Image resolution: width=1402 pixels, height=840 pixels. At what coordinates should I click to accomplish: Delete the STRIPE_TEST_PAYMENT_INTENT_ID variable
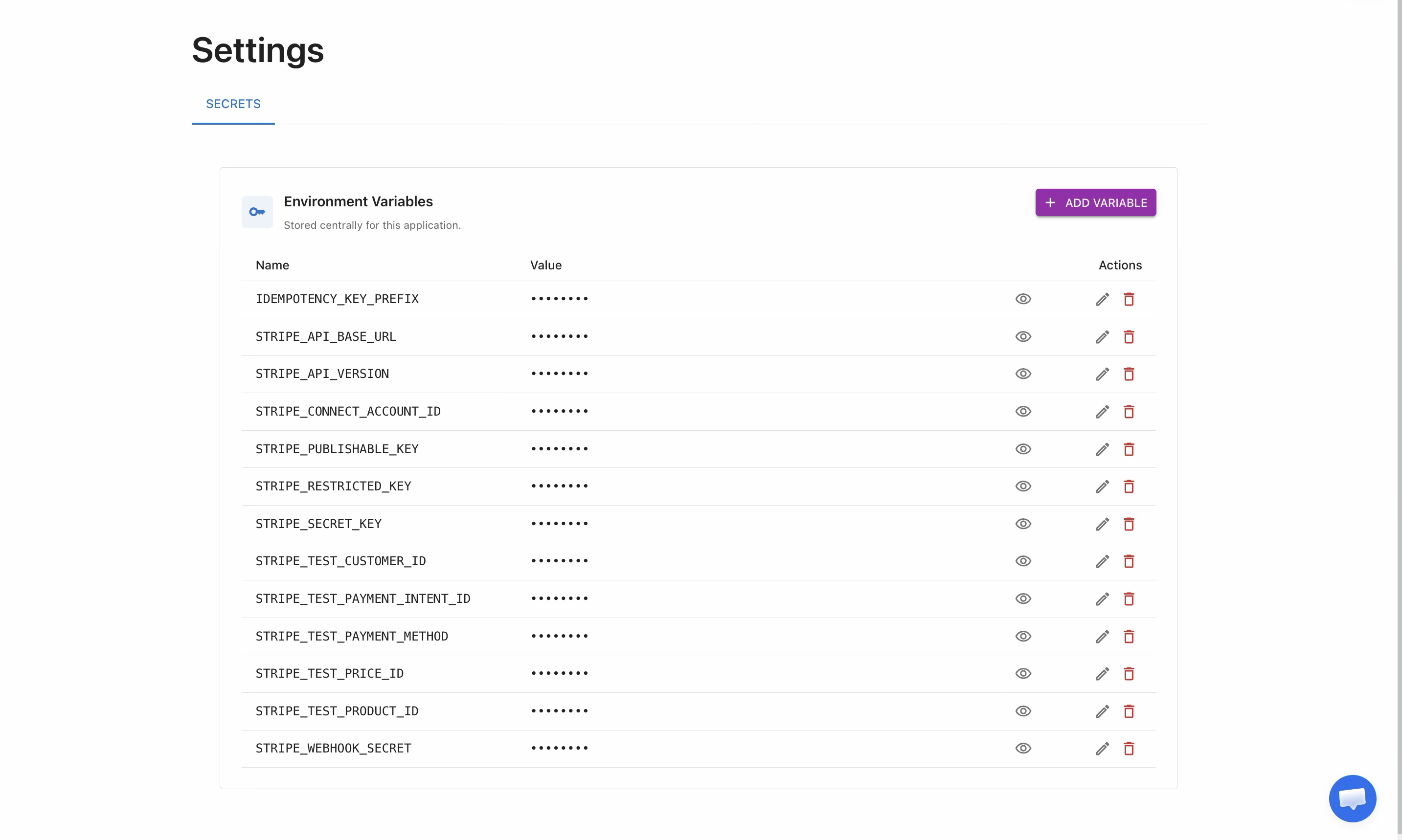click(x=1129, y=599)
